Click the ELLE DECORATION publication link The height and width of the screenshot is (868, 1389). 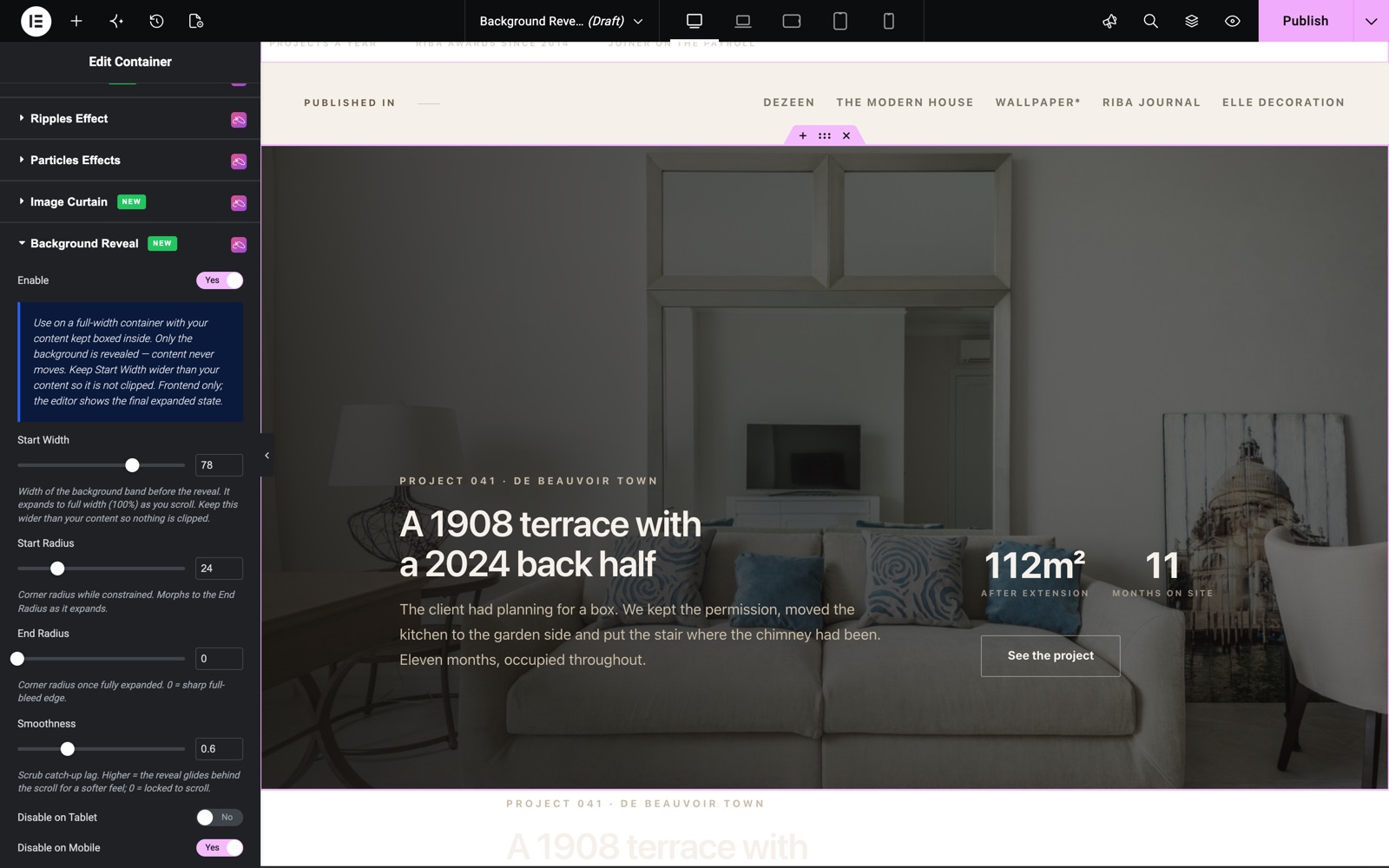coord(1283,102)
